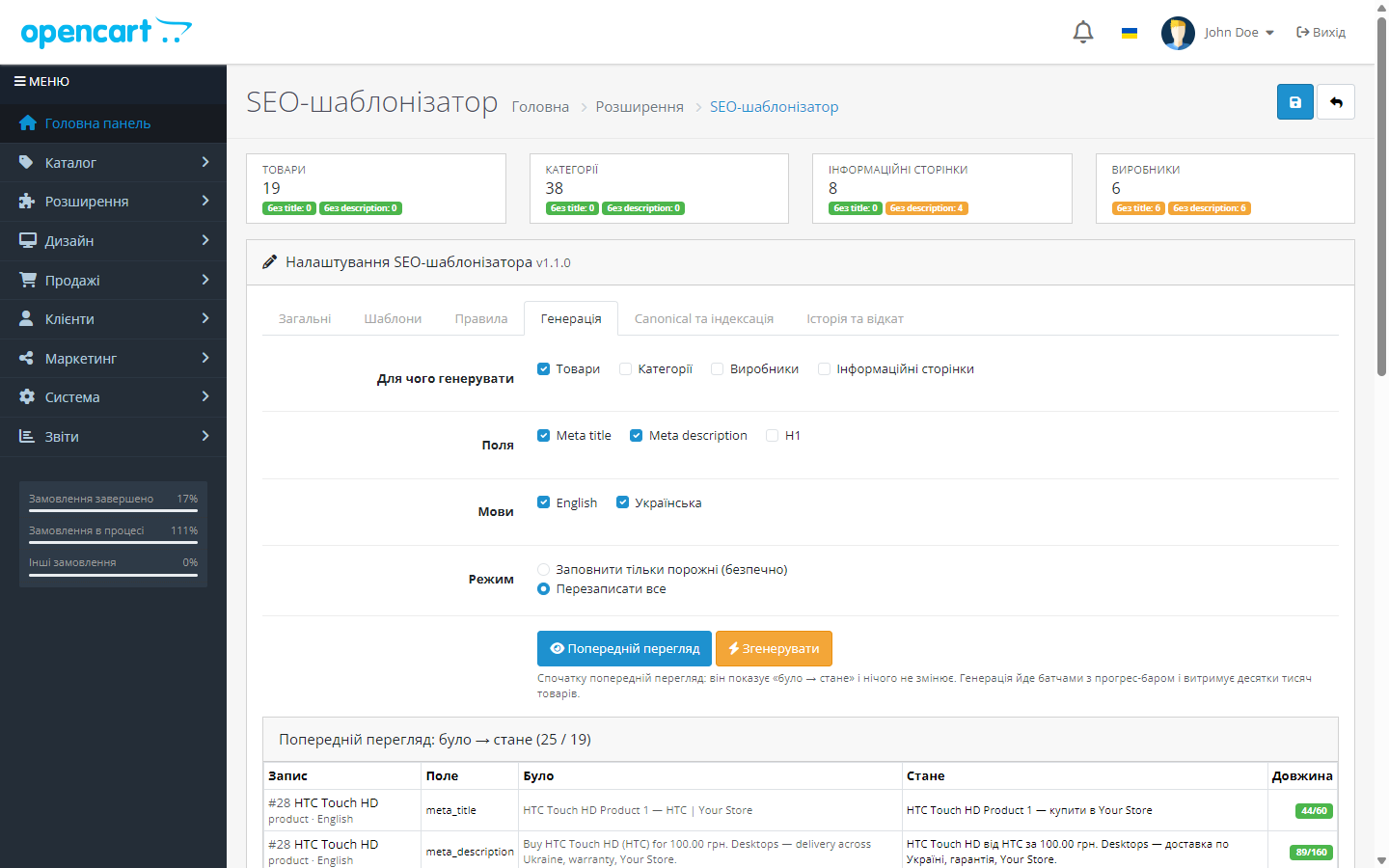Uncheck the Meta description checkbox
The image size is (1389, 868).
tap(637, 436)
